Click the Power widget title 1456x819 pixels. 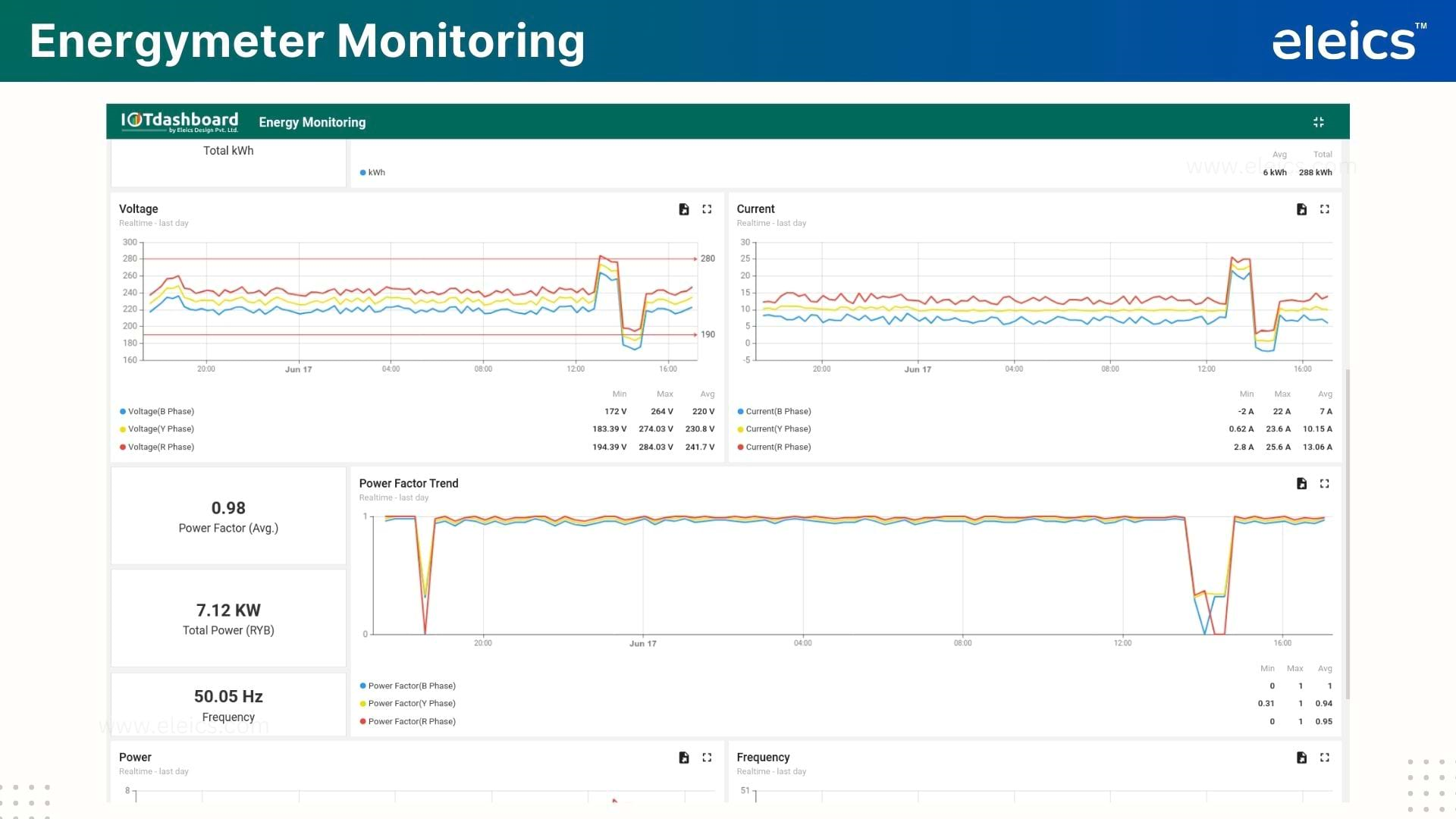coord(135,758)
